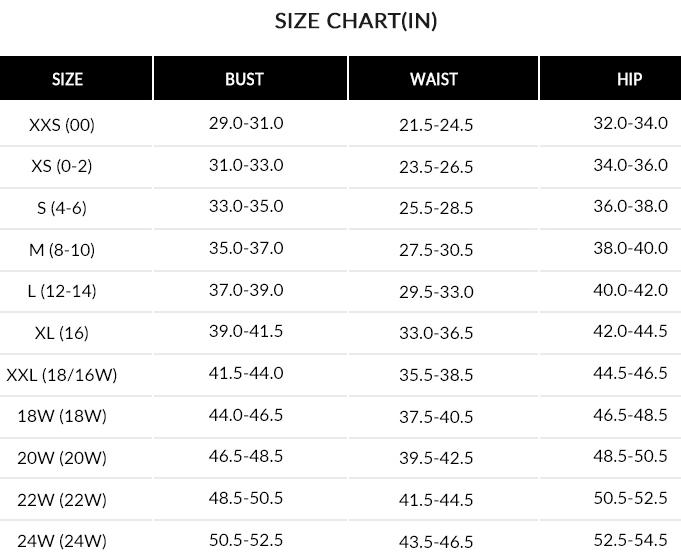Click the L (12-14) size label
The width and height of the screenshot is (681, 557).
(x=62, y=291)
